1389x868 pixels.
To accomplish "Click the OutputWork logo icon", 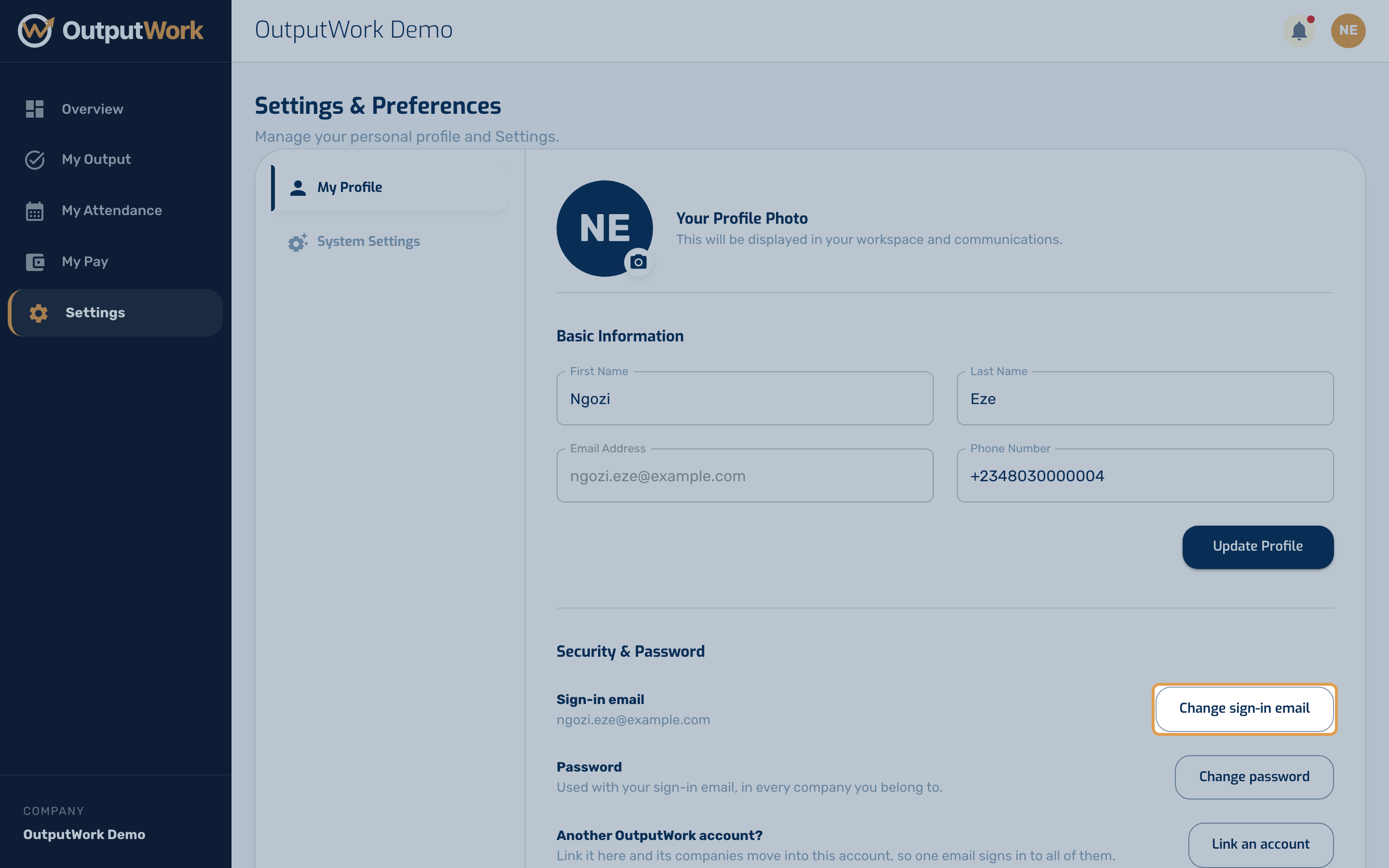I will coord(36,30).
